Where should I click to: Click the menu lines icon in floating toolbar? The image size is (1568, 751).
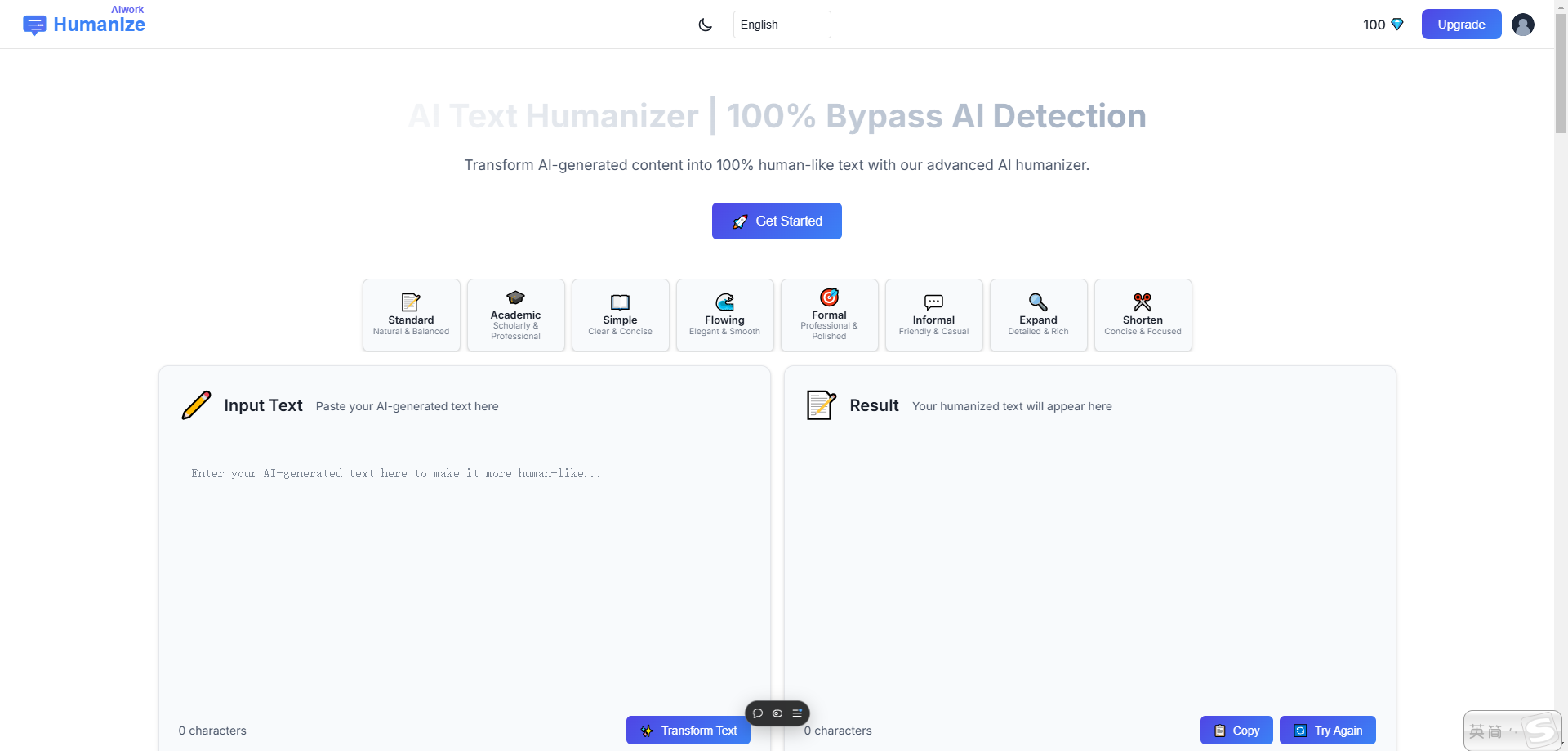pyautogui.click(x=797, y=713)
